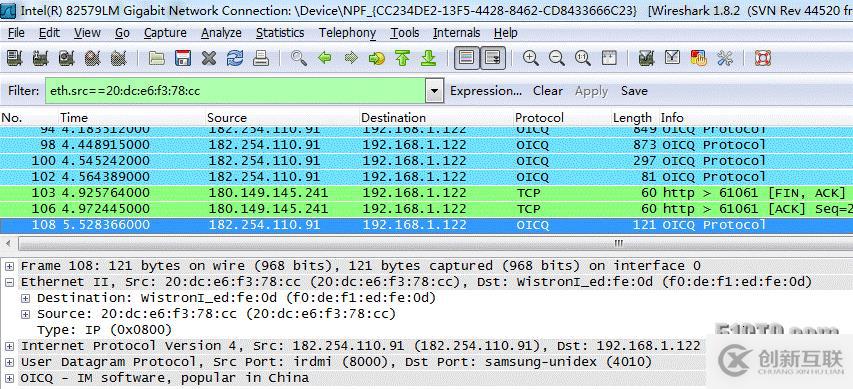Toggle colorize packet list button
853x389 pixels.
466,58
